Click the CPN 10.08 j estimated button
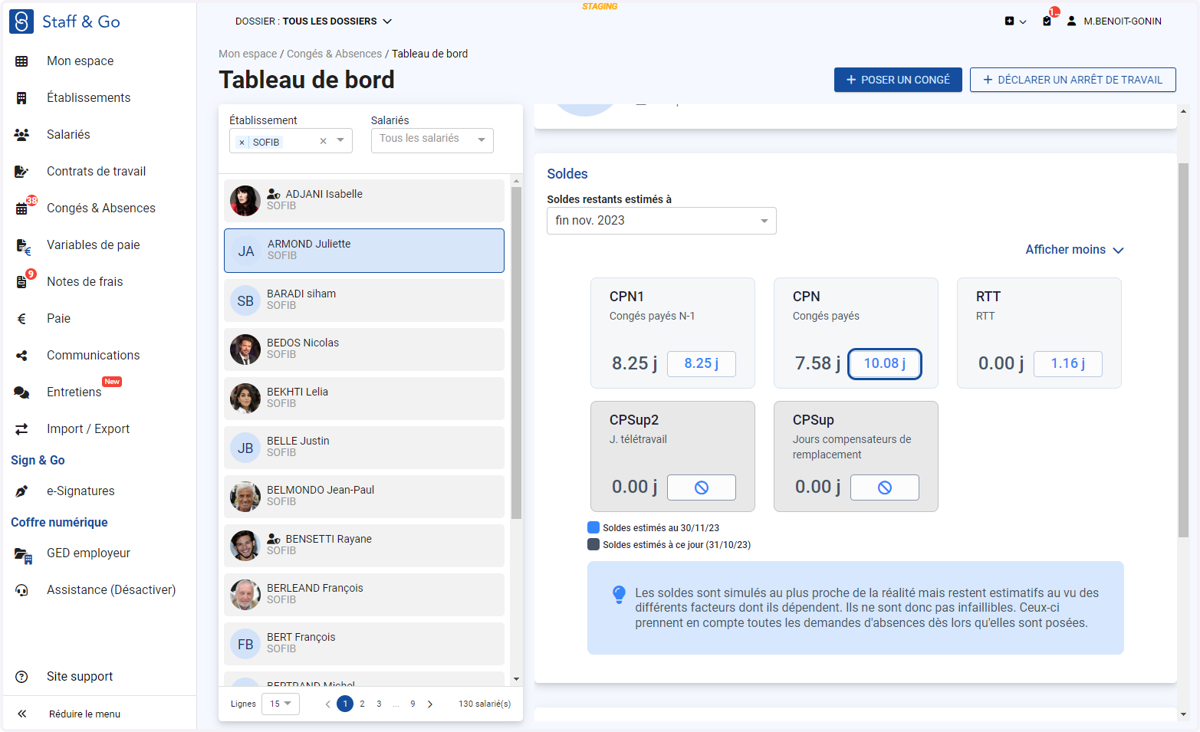The height and width of the screenshot is (732, 1200). tap(885, 364)
